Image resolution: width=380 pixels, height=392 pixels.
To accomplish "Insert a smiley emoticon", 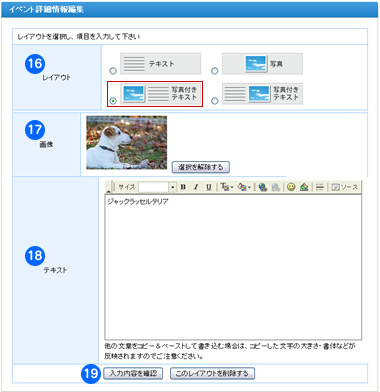I will coord(291,187).
